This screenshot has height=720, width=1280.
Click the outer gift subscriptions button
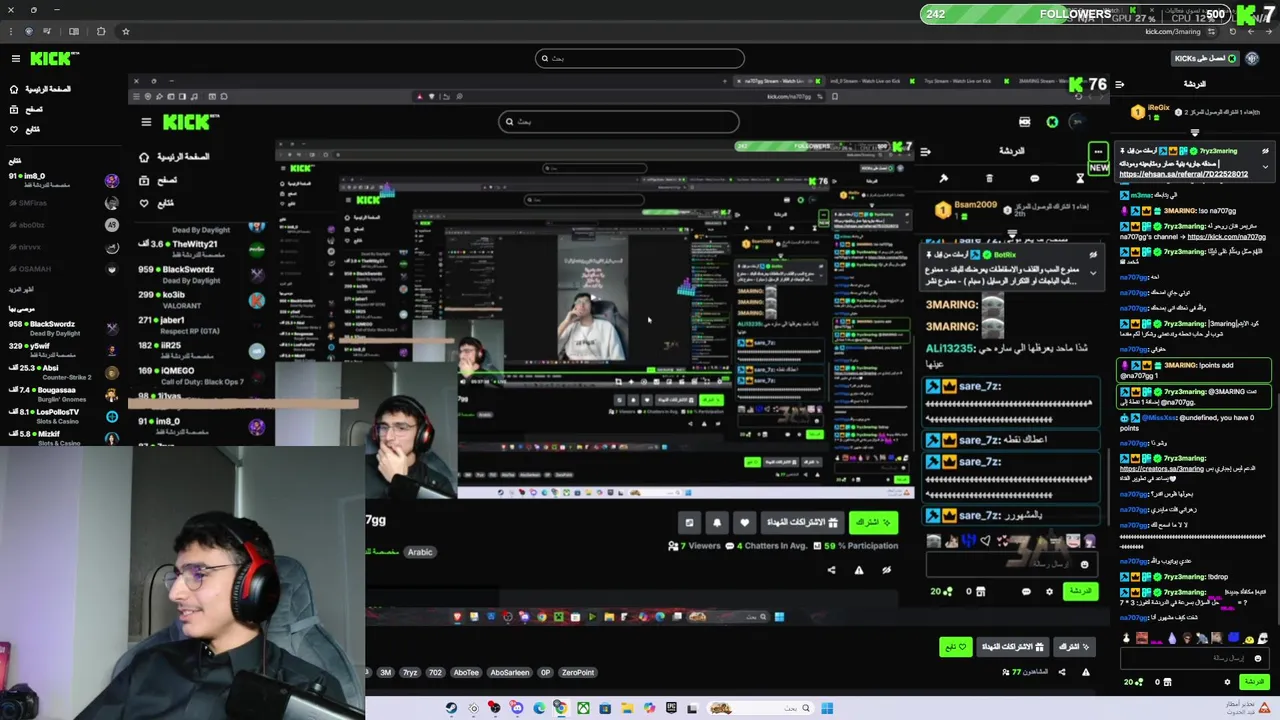coord(1011,647)
